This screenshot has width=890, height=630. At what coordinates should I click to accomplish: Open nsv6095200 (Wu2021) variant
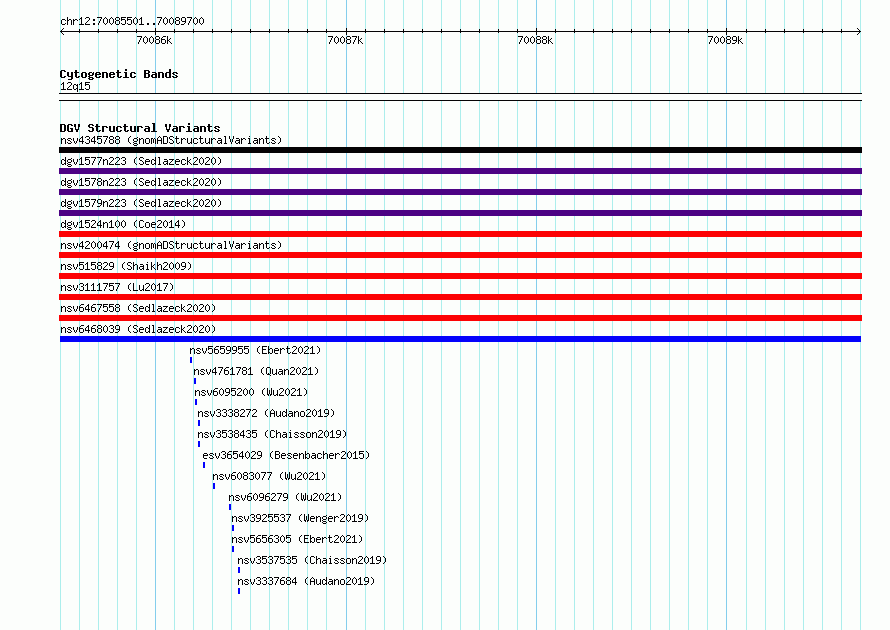coord(251,392)
